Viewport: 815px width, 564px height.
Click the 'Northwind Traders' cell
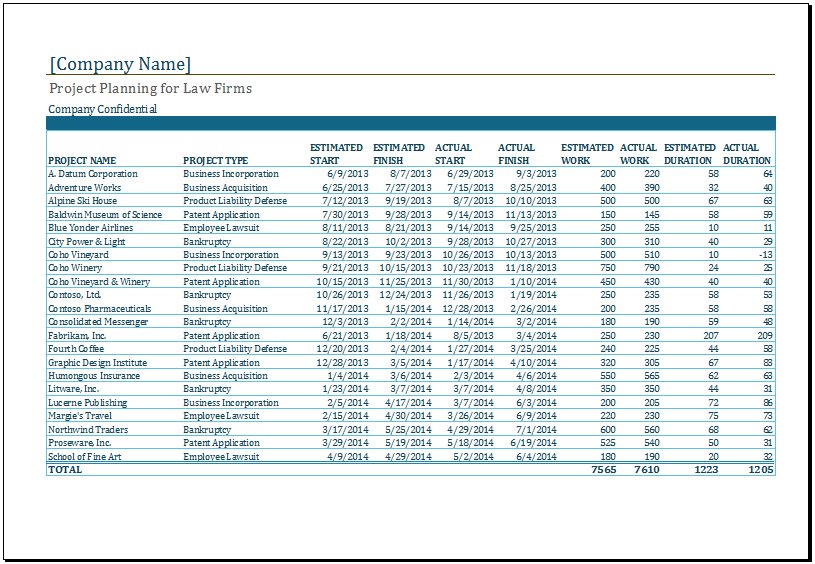88,430
